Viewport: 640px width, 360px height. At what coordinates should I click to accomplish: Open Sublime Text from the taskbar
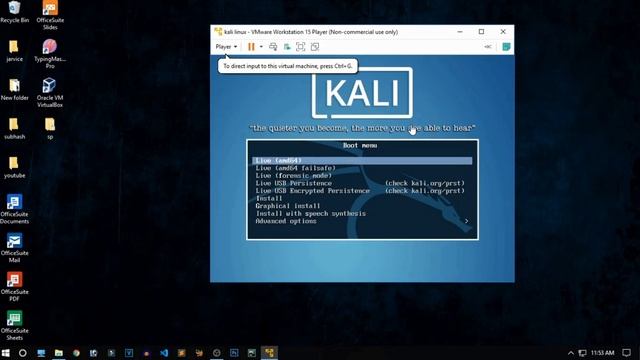182,353
